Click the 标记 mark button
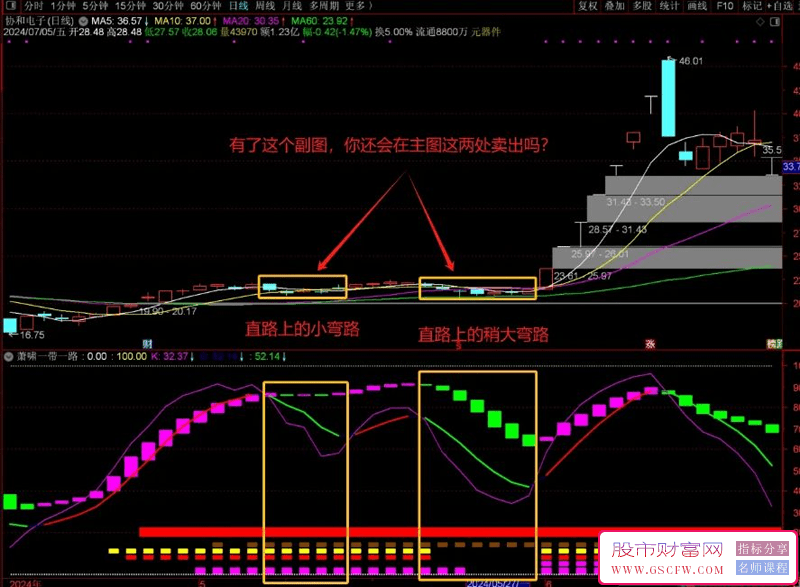Image resolution: width=800 pixels, height=587 pixels. pos(752,6)
